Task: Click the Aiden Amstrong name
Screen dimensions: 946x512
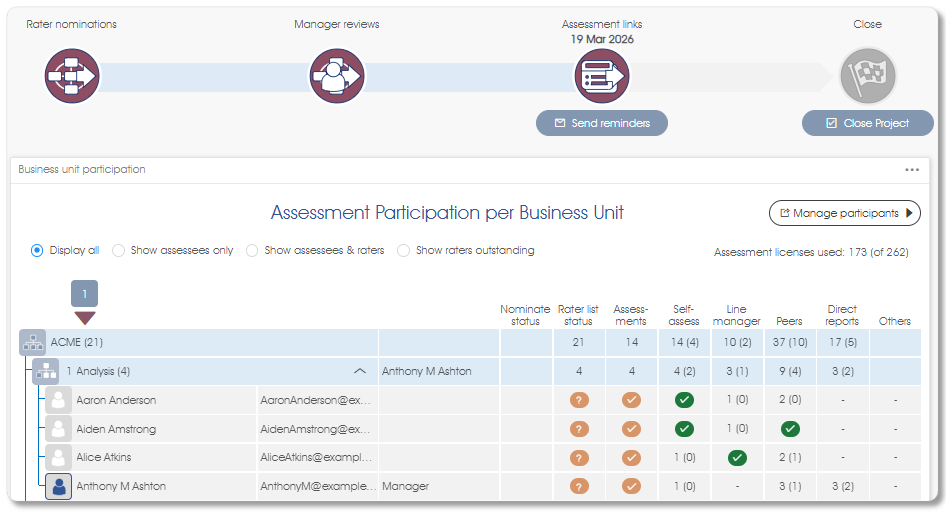Action: click(x=116, y=429)
